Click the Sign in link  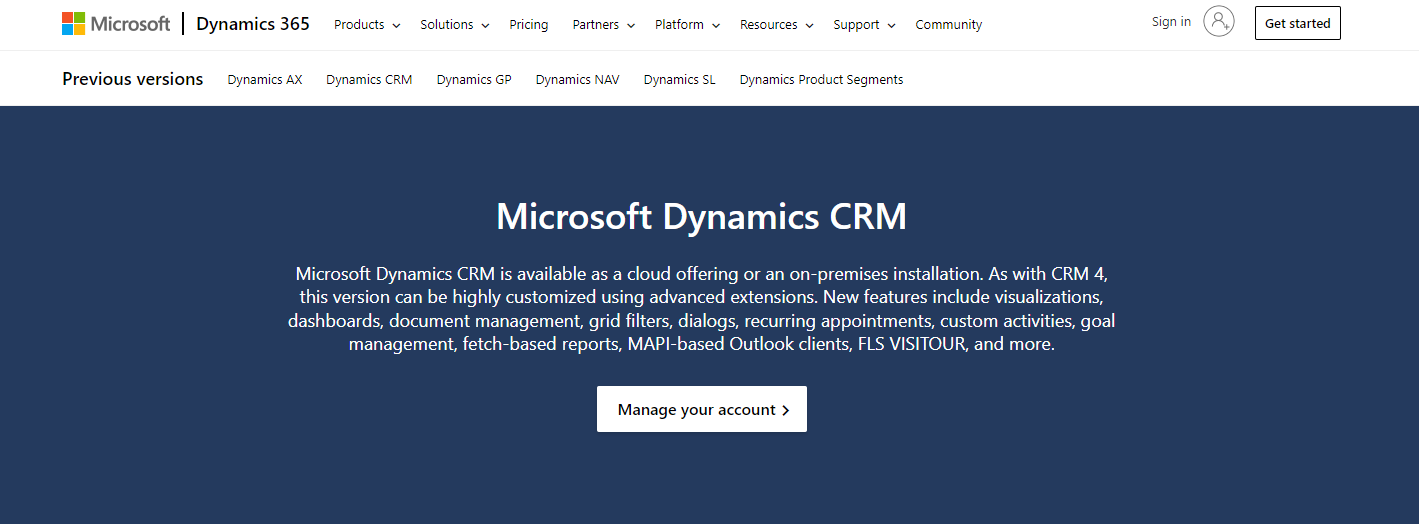point(1171,22)
